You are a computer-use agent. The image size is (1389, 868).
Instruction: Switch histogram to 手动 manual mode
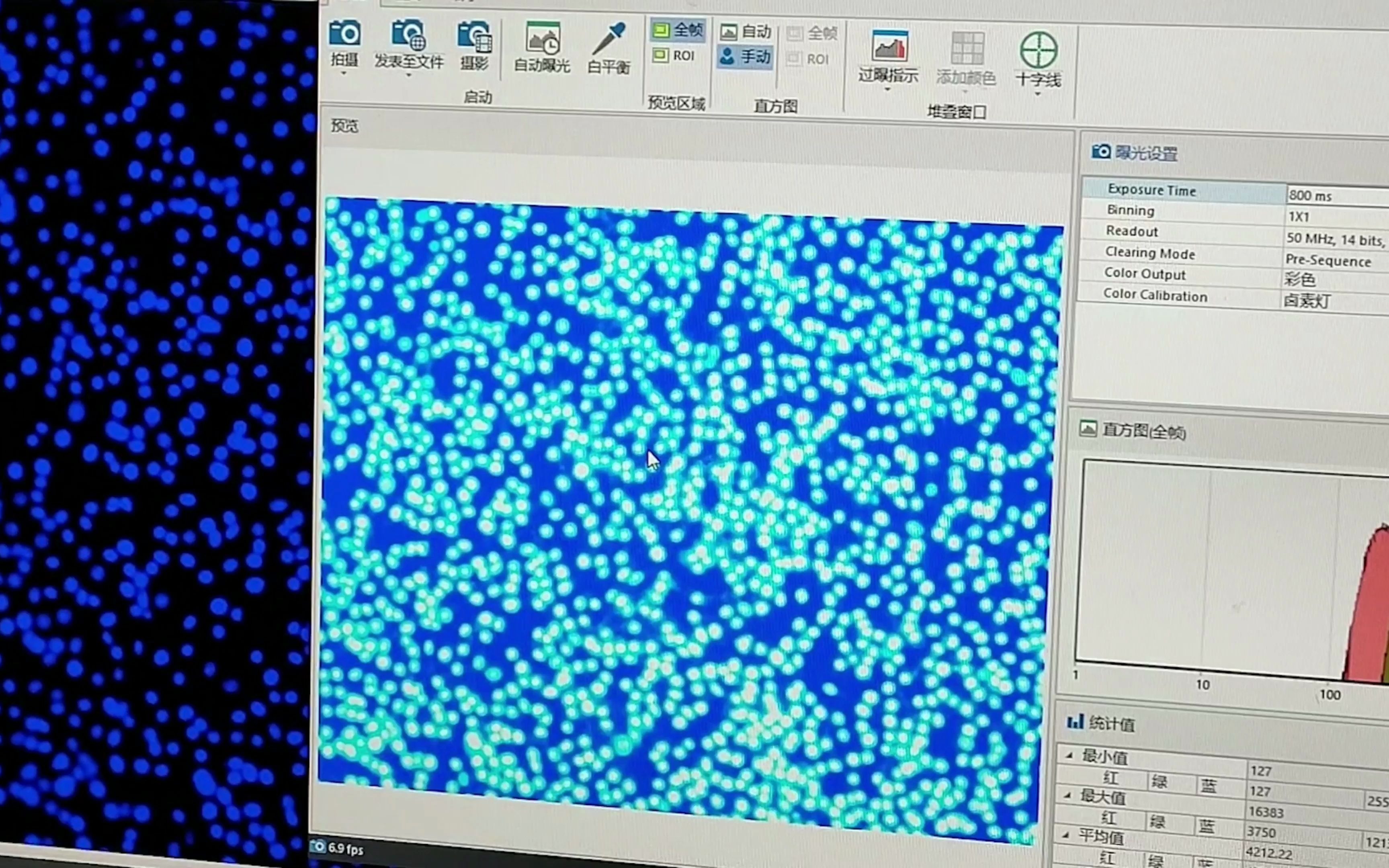click(x=746, y=57)
